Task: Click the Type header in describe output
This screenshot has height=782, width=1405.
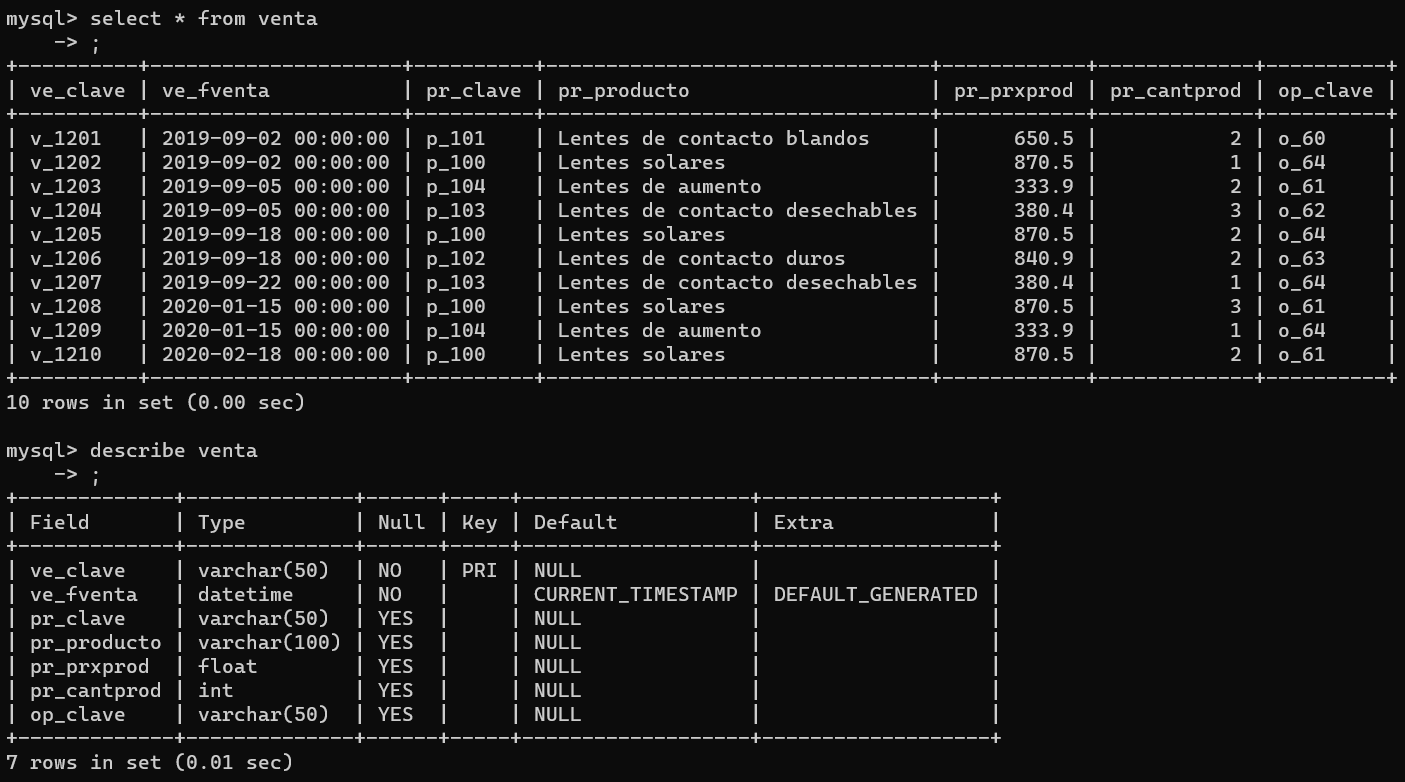Action: pyautogui.click(x=222, y=523)
